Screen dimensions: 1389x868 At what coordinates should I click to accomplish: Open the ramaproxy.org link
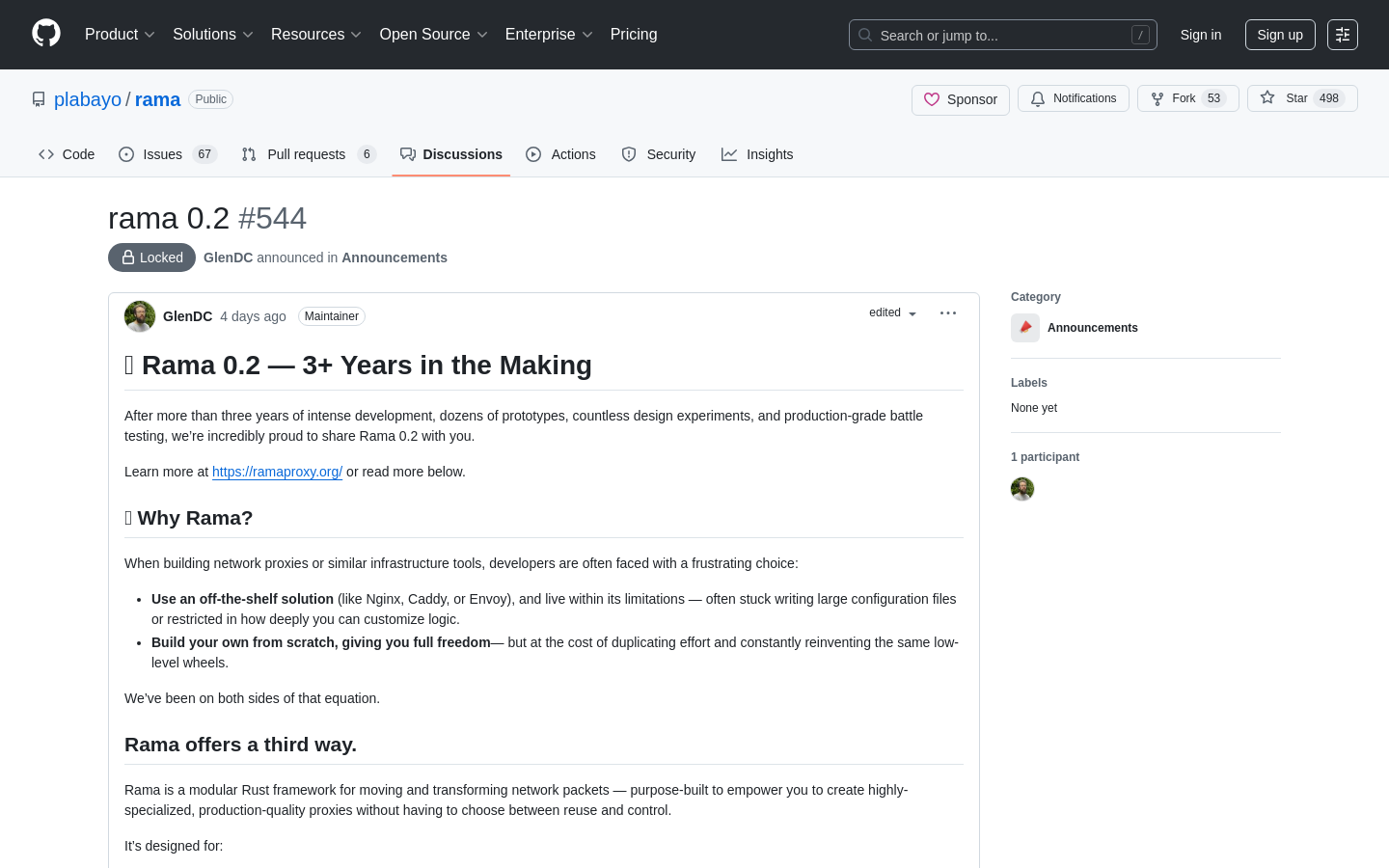click(x=277, y=472)
